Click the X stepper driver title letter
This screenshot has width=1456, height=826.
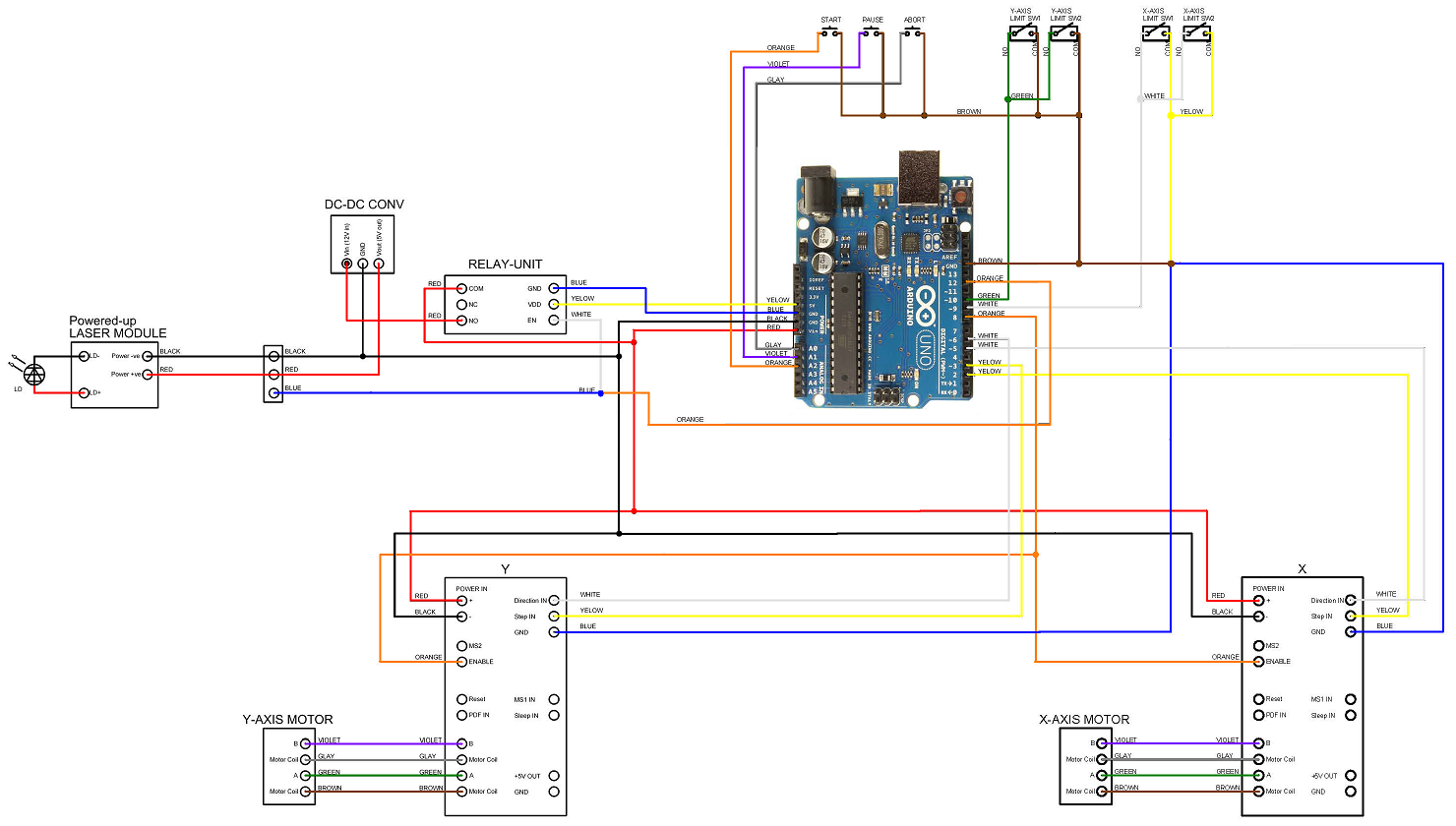pos(1302,569)
